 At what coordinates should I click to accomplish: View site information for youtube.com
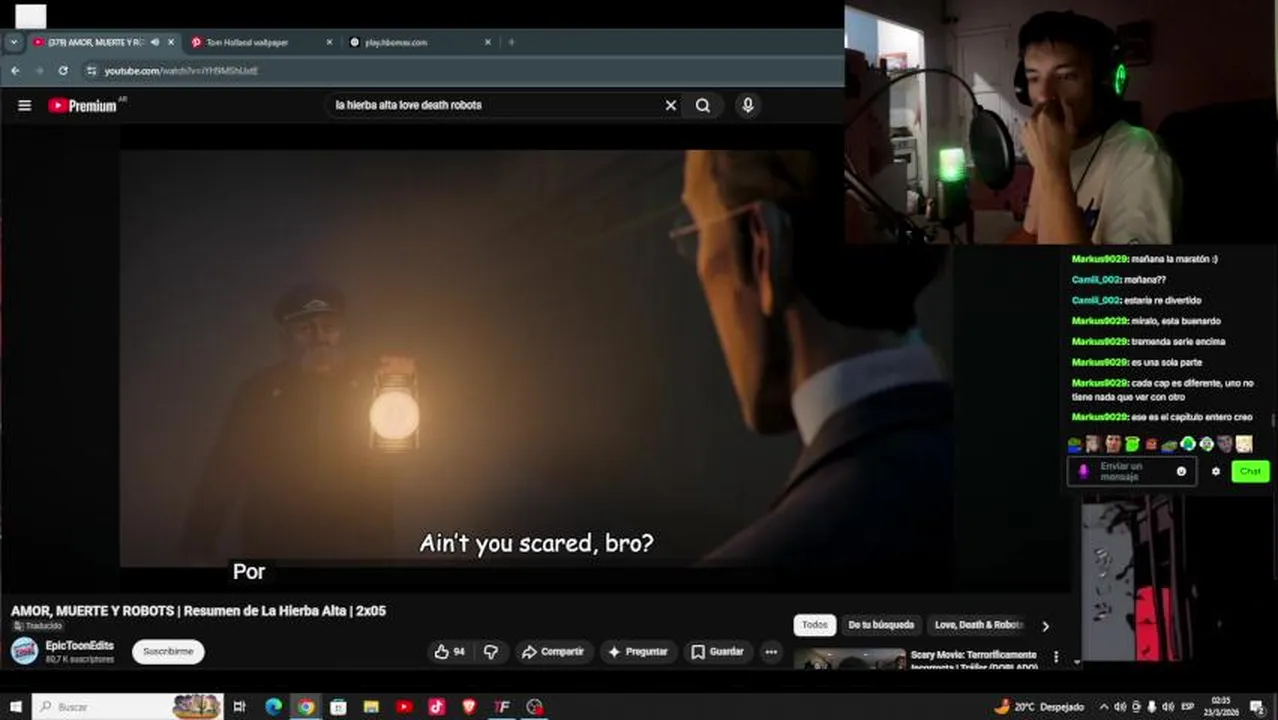tap(91, 71)
